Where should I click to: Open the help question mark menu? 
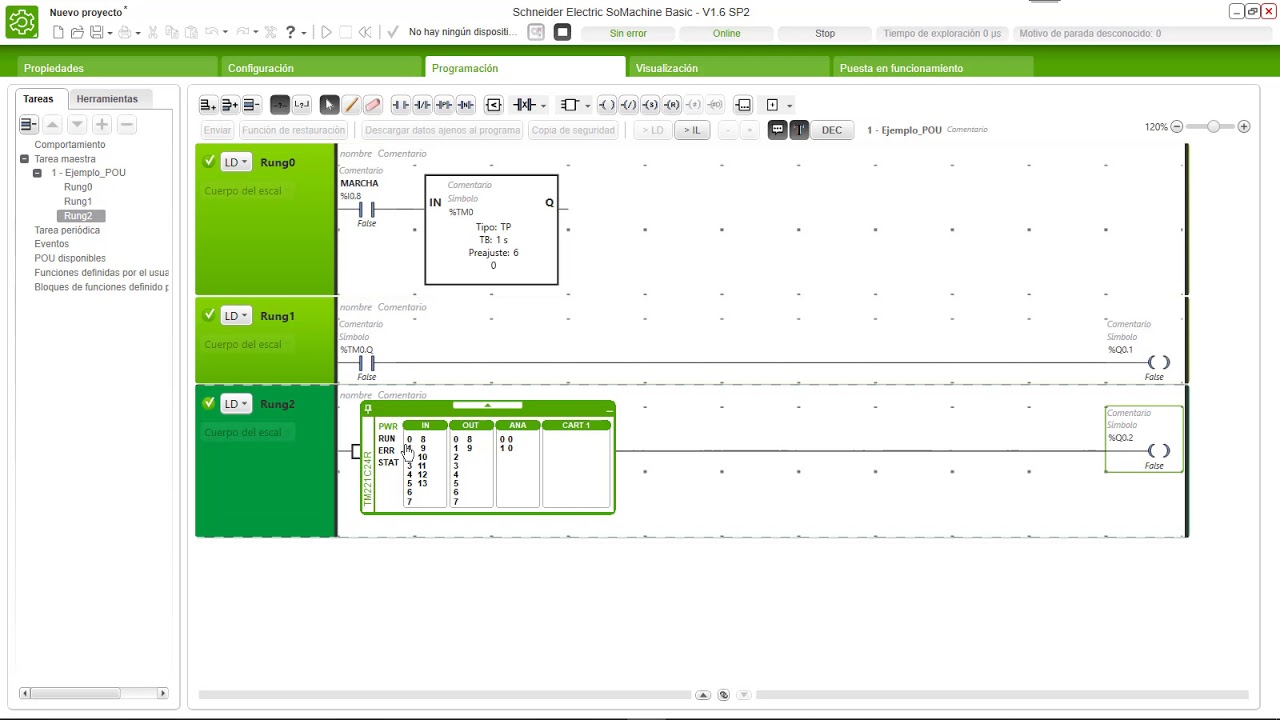click(291, 33)
